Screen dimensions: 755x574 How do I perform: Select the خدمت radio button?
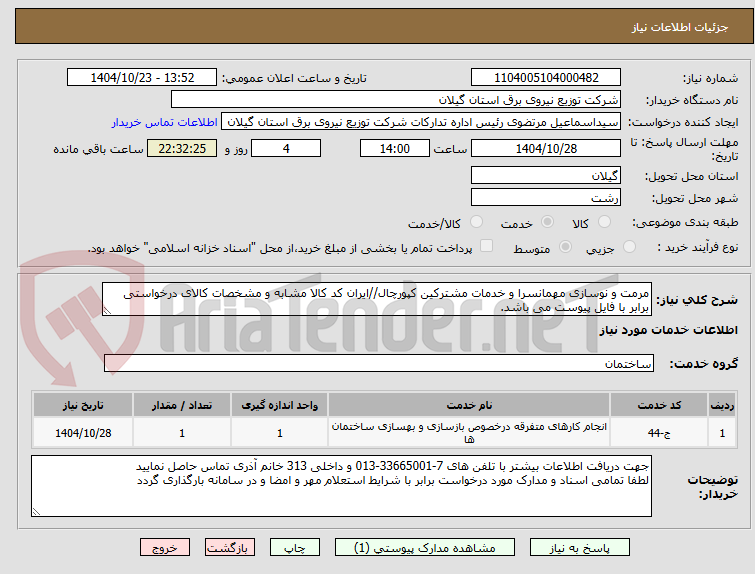547,222
